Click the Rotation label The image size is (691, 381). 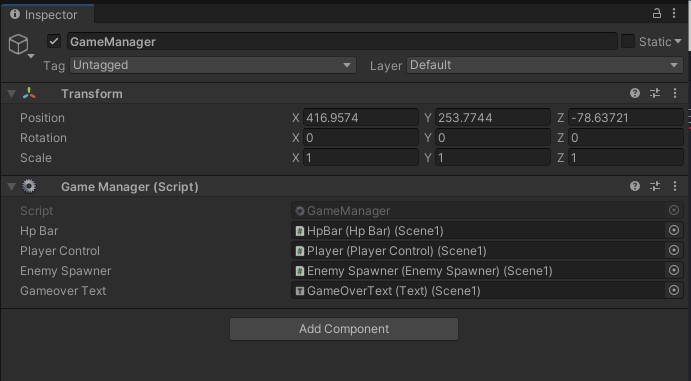pos(43,138)
